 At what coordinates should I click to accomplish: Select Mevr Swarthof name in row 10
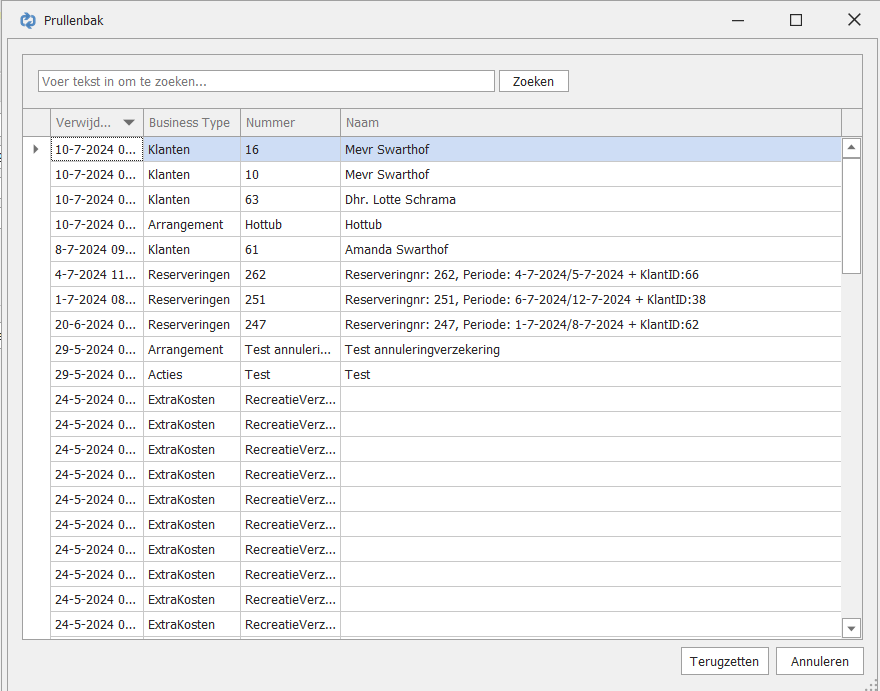387,175
